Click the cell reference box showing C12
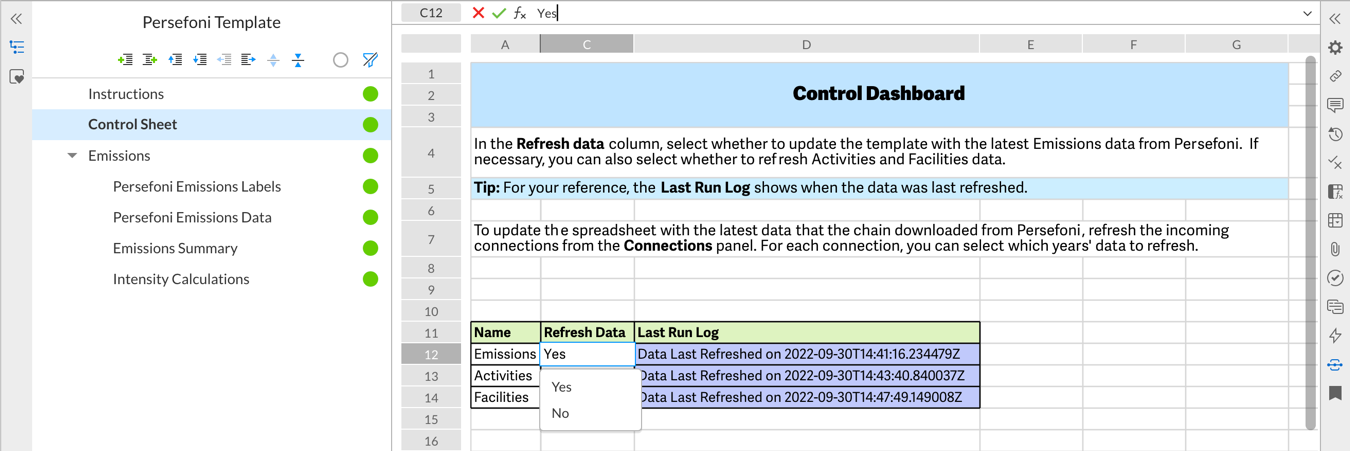Viewport: 1350px width, 451px height. click(431, 13)
